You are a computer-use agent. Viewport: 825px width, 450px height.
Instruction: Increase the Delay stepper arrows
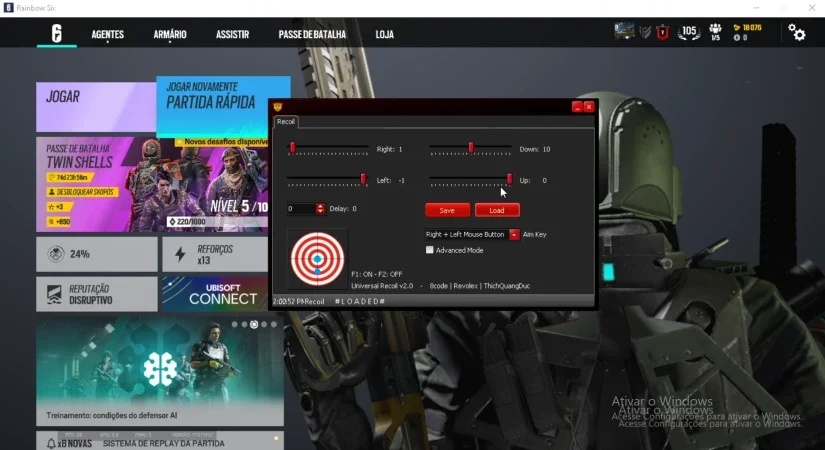click(320, 208)
